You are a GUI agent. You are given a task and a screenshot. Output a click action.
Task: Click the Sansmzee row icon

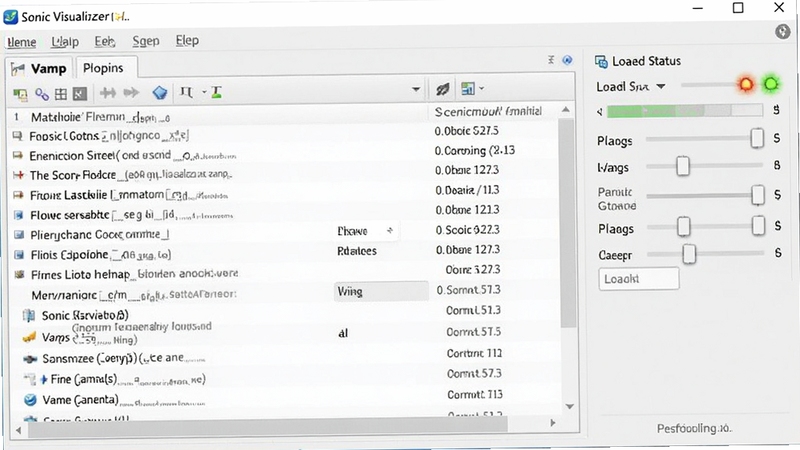30,359
